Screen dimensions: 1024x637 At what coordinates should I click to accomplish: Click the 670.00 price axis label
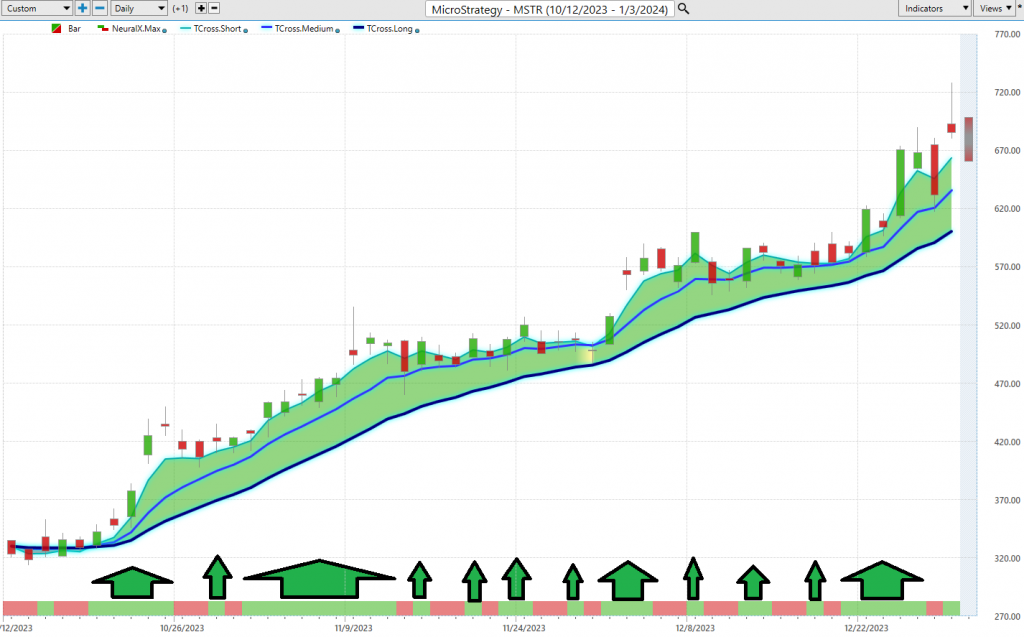point(1007,150)
